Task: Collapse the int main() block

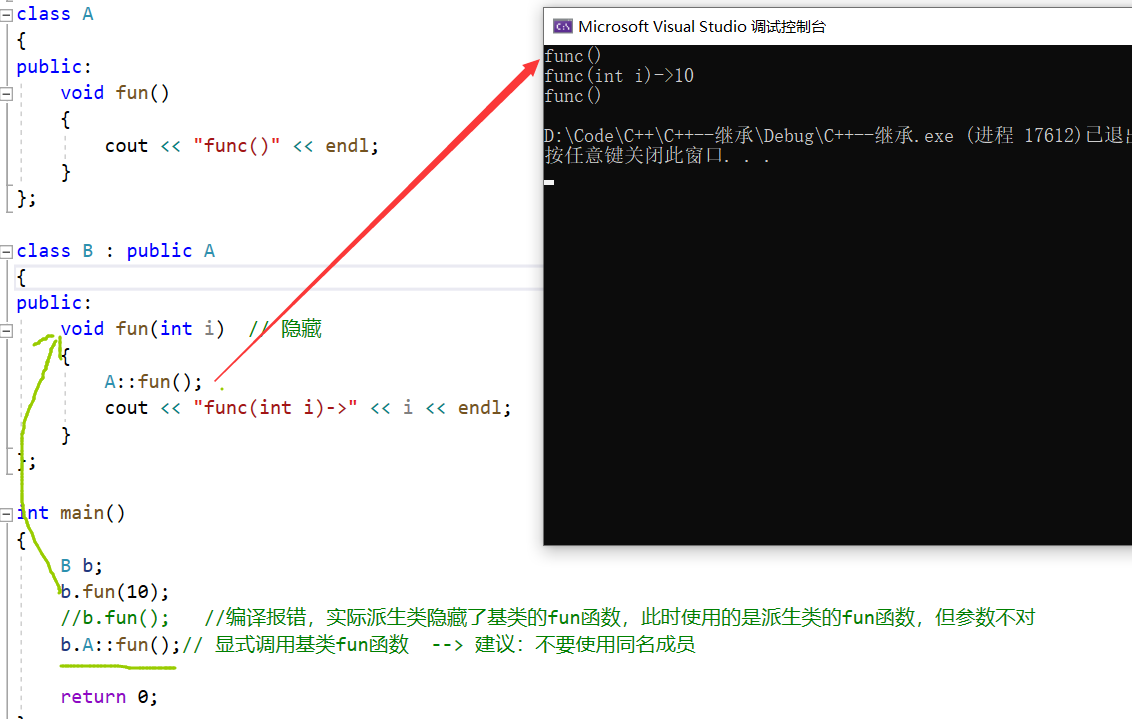Action: tap(6, 514)
